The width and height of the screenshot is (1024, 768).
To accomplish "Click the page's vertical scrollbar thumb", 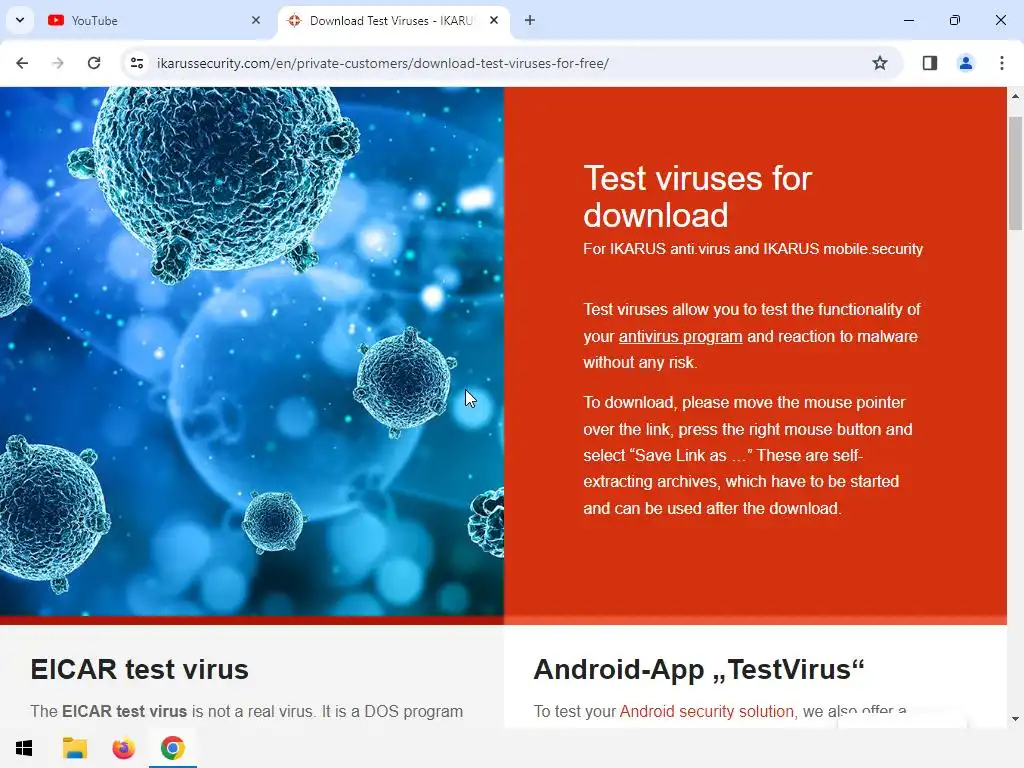I will coord(1015,174).
